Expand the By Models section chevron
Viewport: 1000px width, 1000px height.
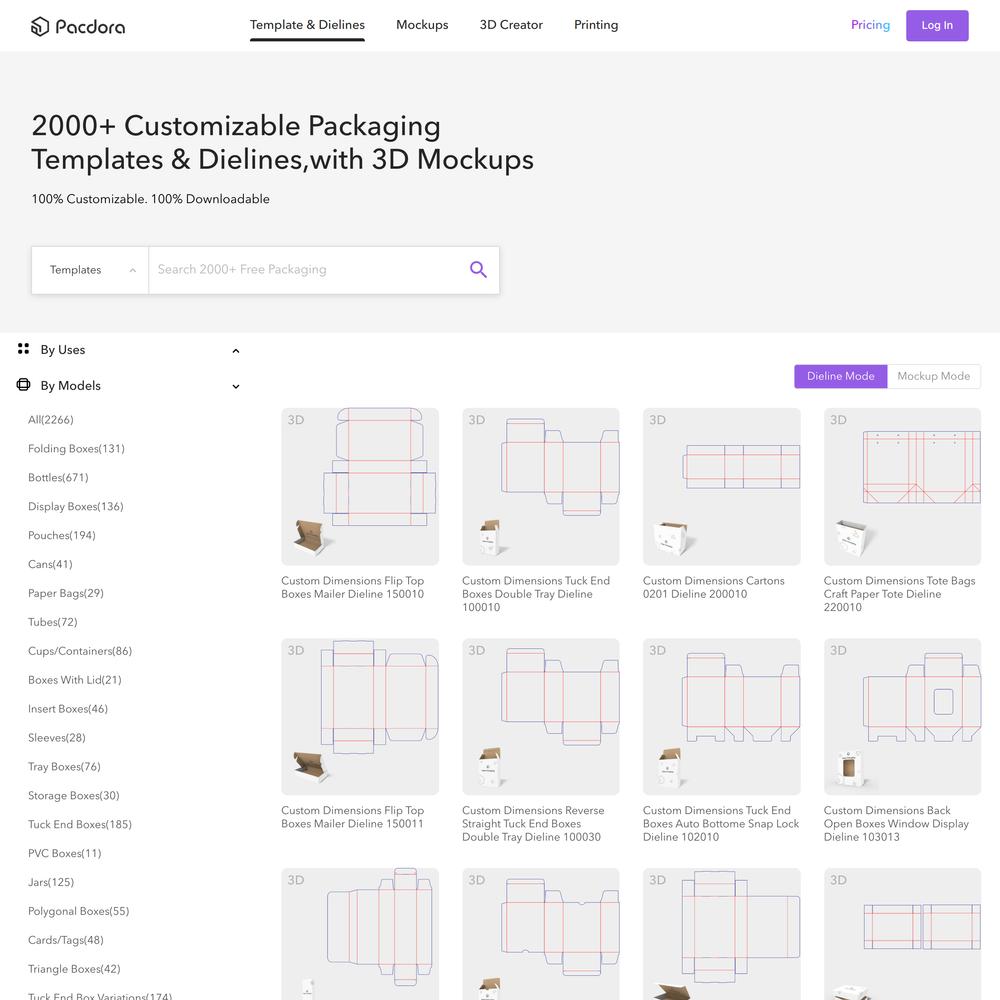tap(236, 386)
